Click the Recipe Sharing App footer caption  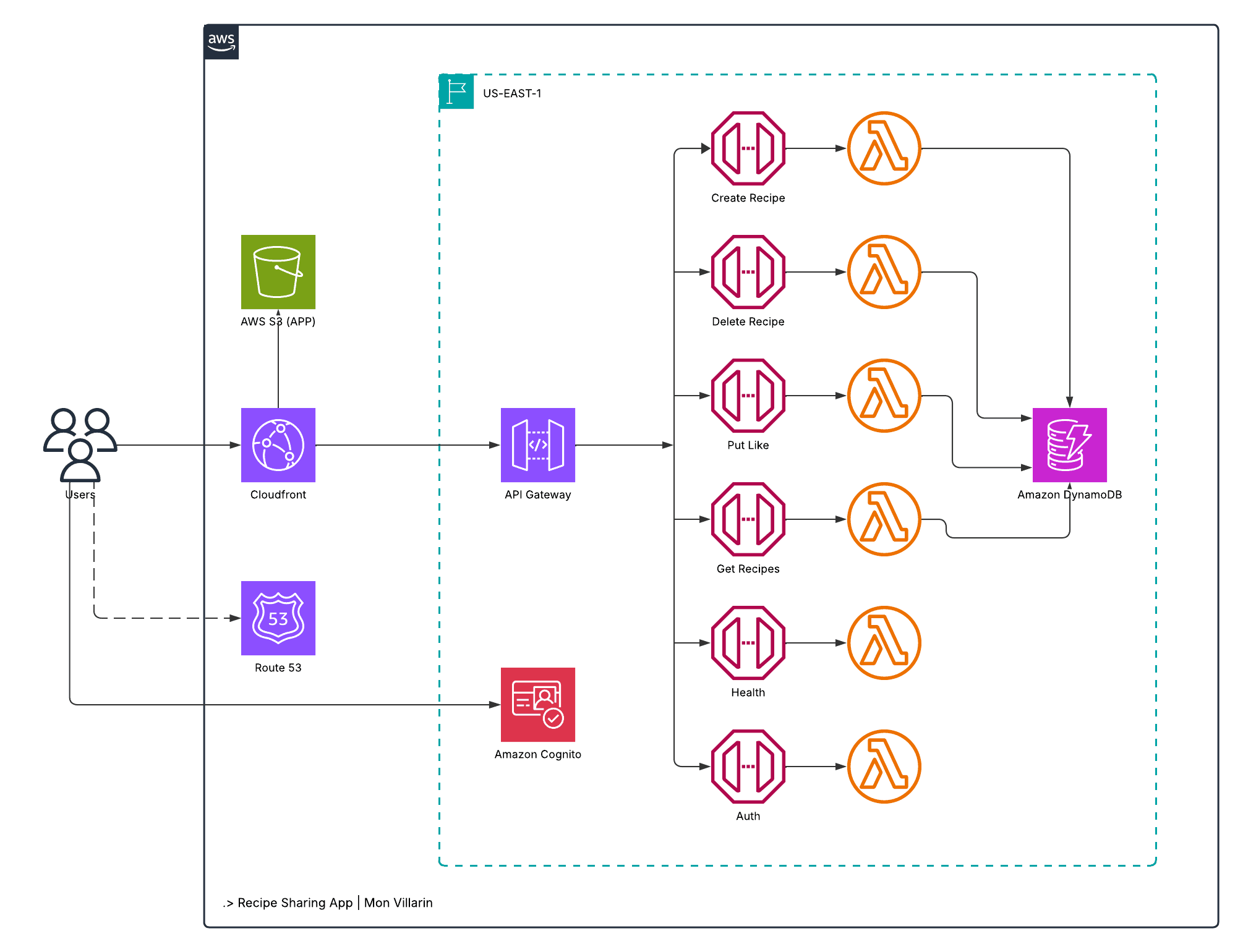(x=328, y=903)
